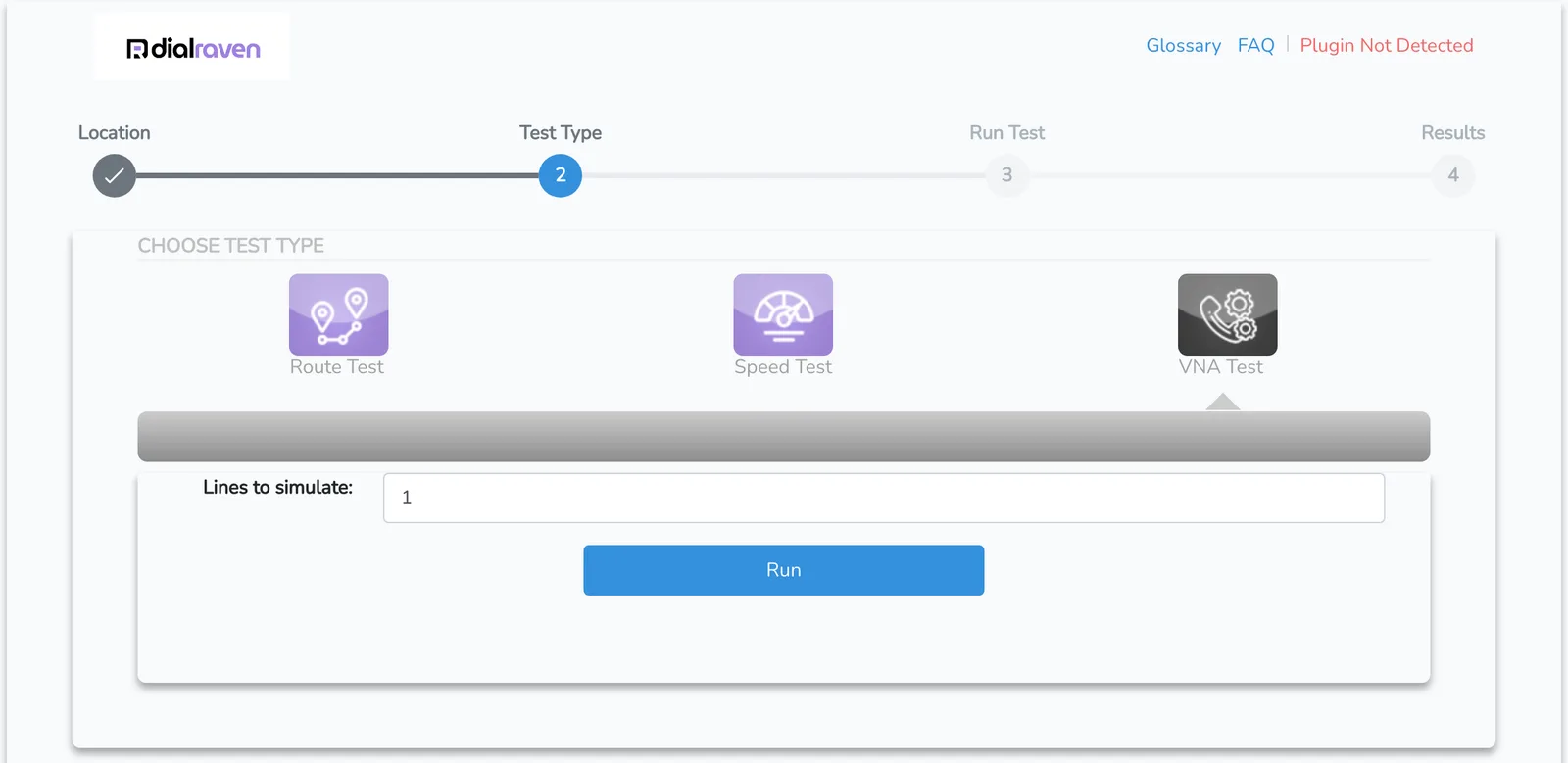
Task: Click the Location step label
Action: coord(115,132)
